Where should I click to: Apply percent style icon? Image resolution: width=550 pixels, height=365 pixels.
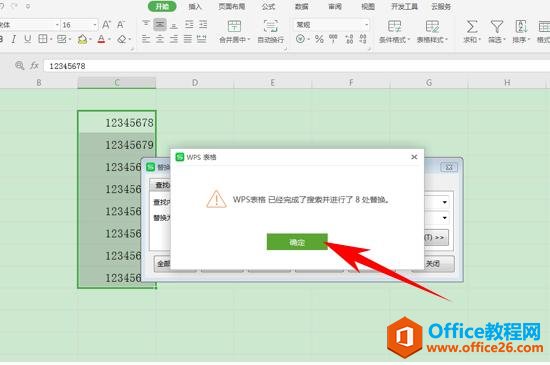click(x=319, y=39)
